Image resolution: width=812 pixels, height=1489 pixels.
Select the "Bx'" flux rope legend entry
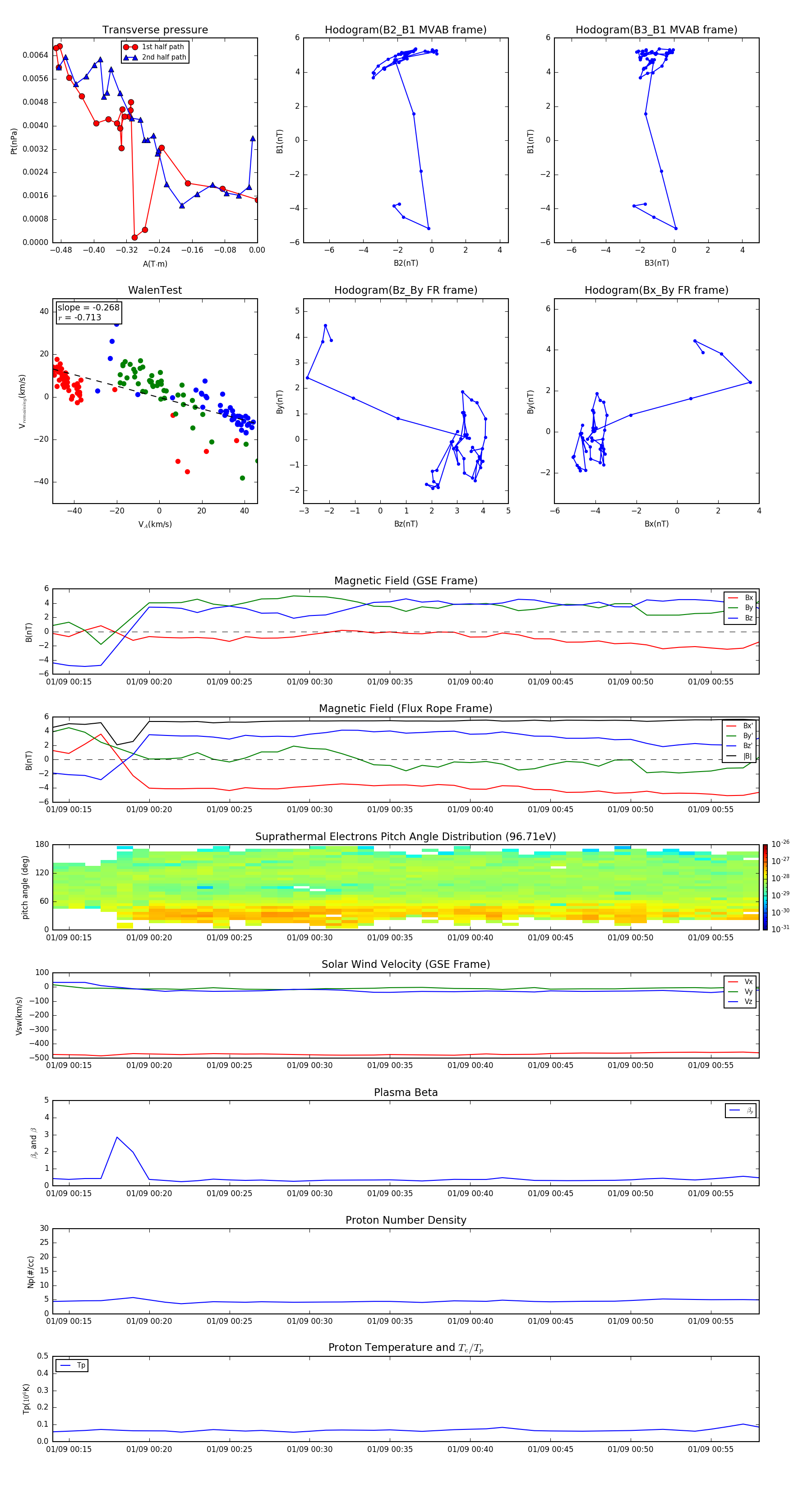(x=740, y=726)
